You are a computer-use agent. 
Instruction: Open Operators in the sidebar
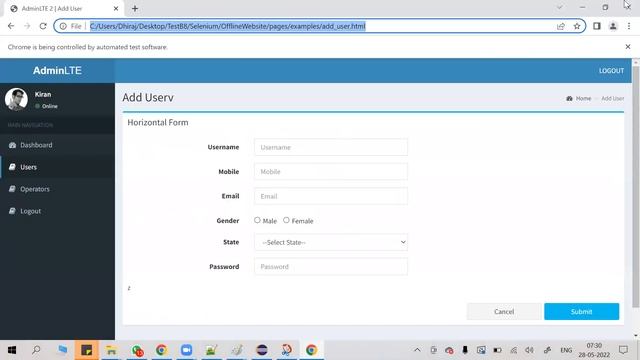[x=57, y=189]
